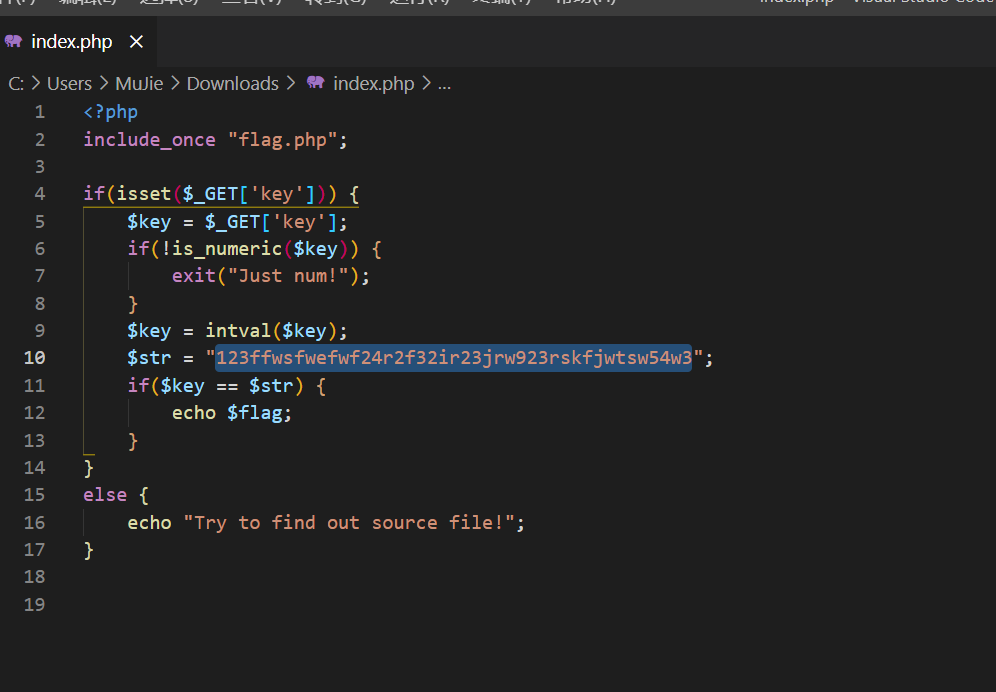Viewport: 996px width, 692px height.
Task: Click the PHP file icon in the breadcrumb
Action: tap(316, 83)
